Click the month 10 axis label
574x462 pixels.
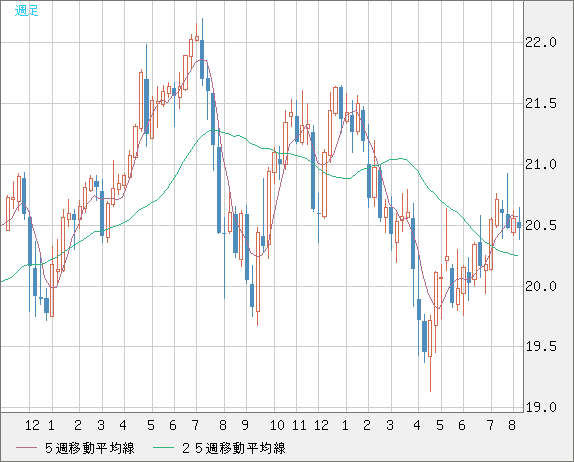[x=277, y=425]
